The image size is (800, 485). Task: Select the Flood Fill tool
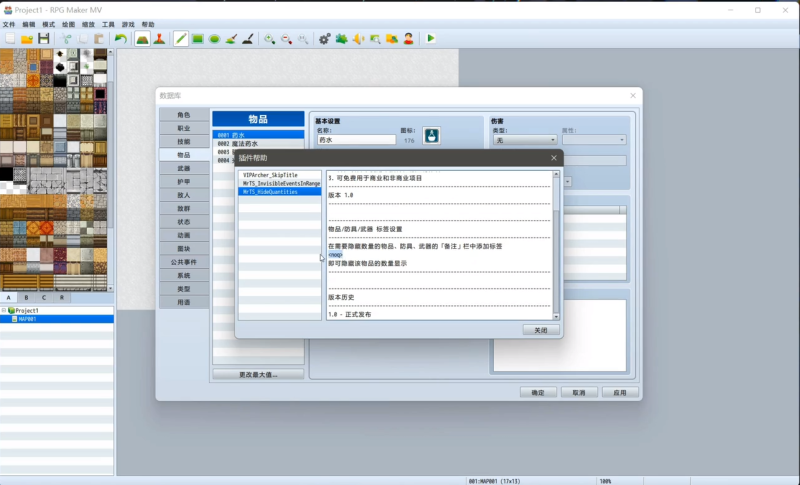point(231,39)
